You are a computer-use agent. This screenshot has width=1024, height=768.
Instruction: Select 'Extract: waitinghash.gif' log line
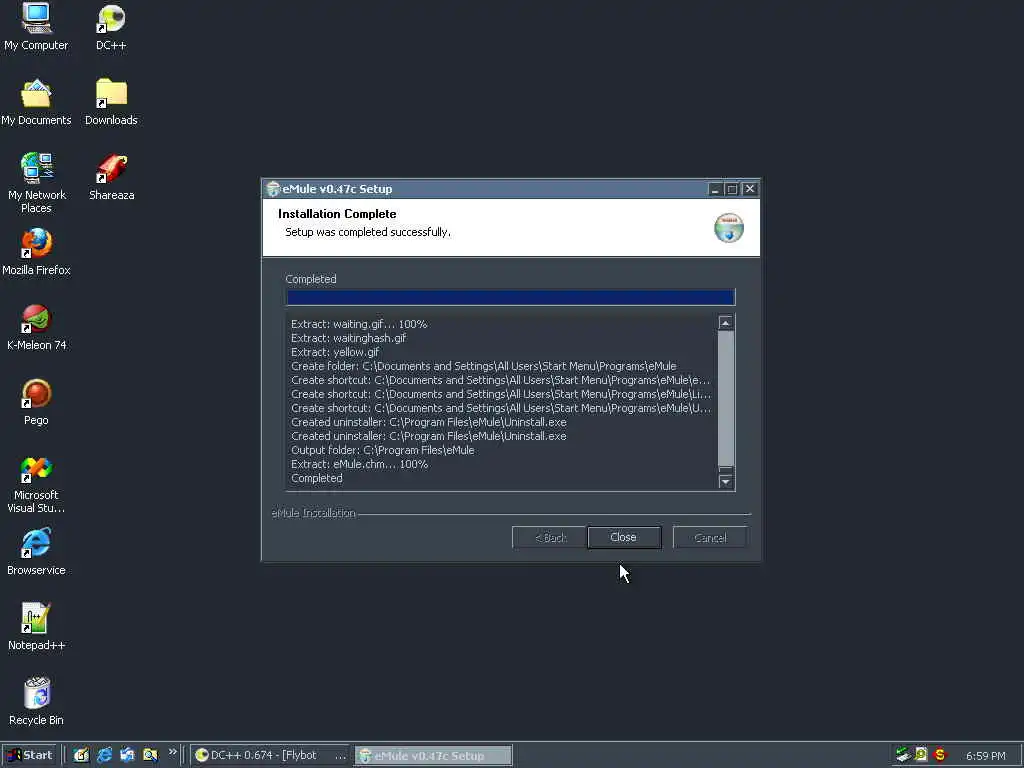click(x=349, y=338)
